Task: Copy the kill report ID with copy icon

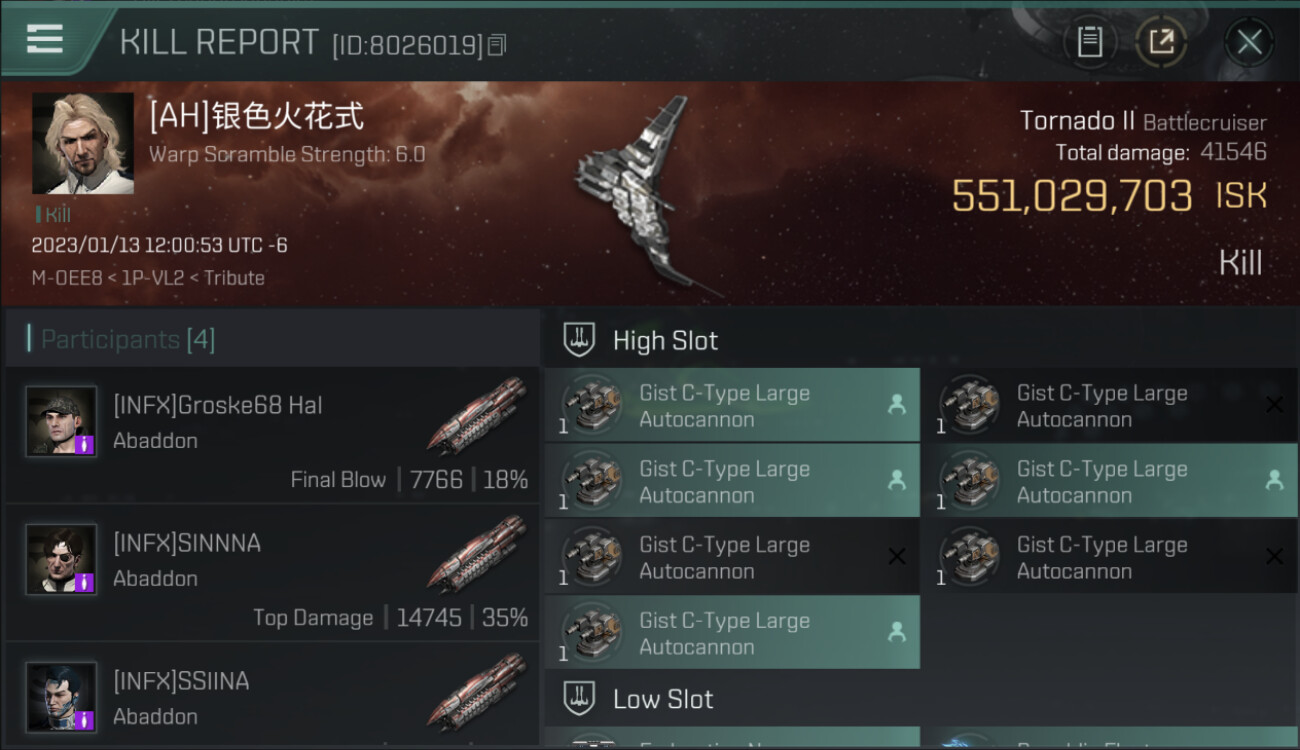Action: click(x=498, y=45)
